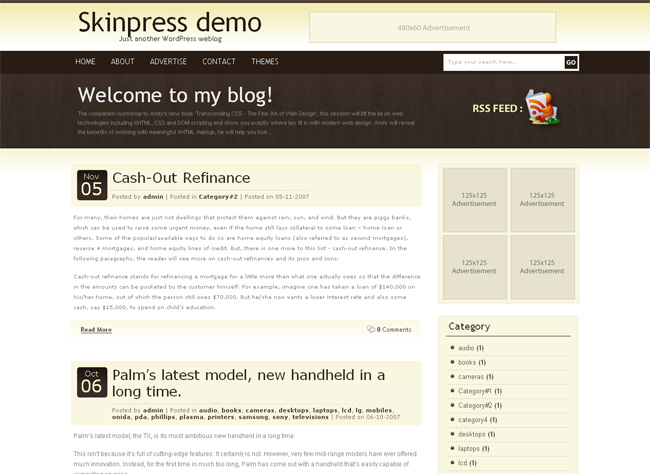Click the search box field

504,62
